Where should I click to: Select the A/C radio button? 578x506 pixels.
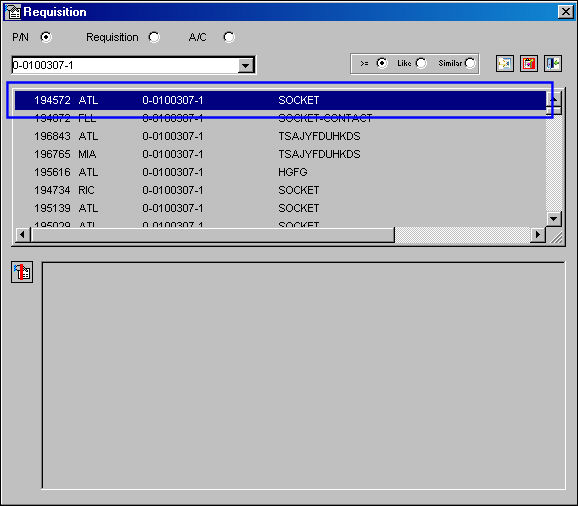click(229, 37)
